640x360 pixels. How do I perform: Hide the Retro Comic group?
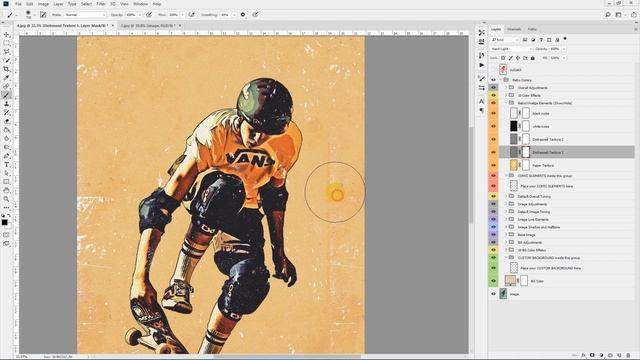point(493,80)
